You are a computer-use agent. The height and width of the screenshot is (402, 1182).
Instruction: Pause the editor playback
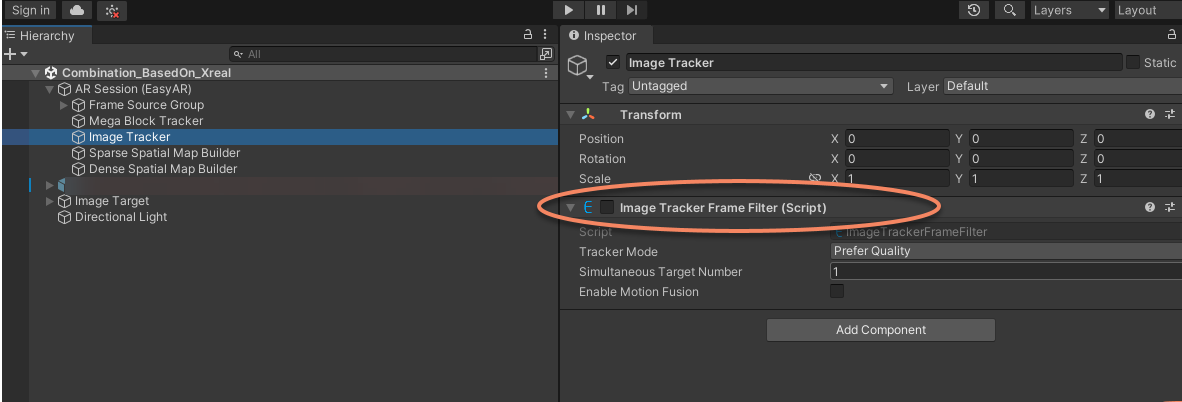pos(601,10)
